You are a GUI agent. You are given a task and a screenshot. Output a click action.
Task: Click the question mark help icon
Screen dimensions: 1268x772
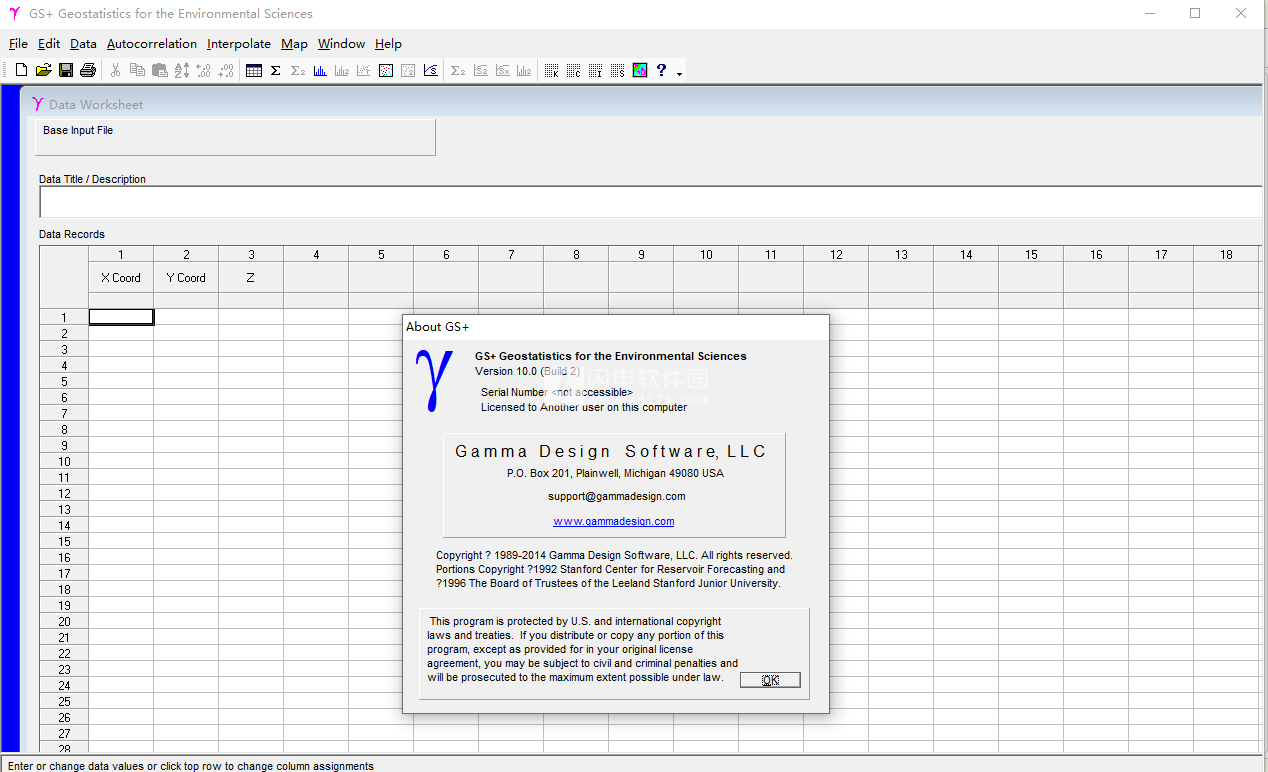pos(661,70)
